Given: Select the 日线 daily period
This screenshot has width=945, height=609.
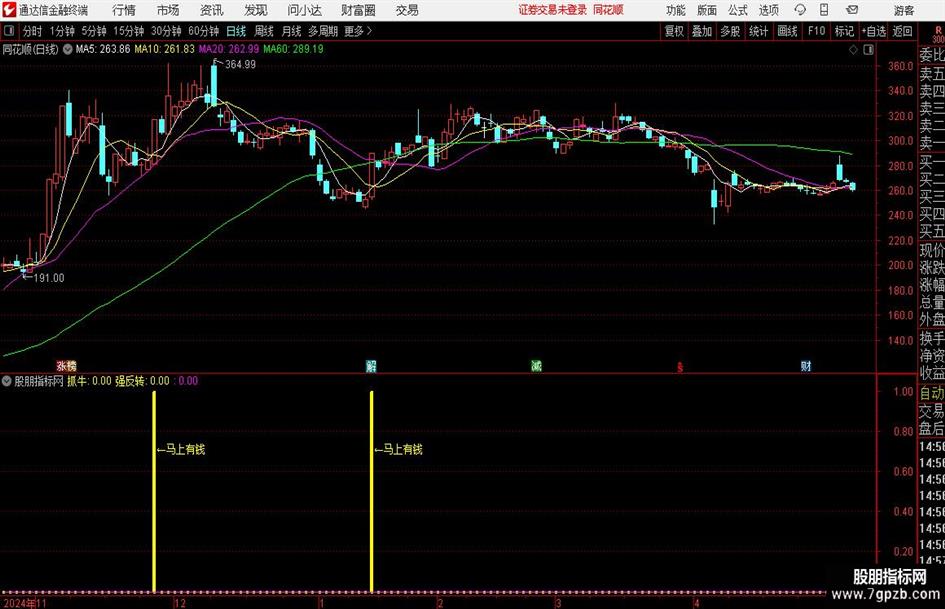Looking at the screenshot, I should (236, 31).
